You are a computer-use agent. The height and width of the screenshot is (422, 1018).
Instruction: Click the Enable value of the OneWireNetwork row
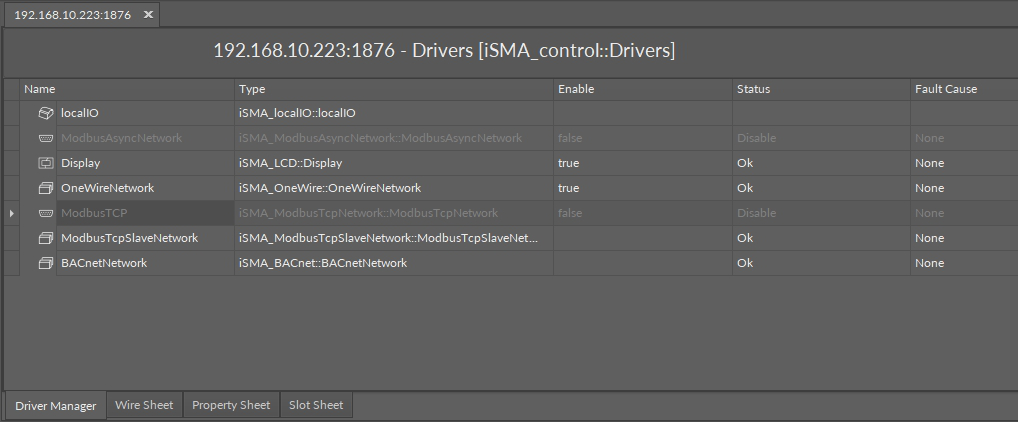tap(568, 188)
